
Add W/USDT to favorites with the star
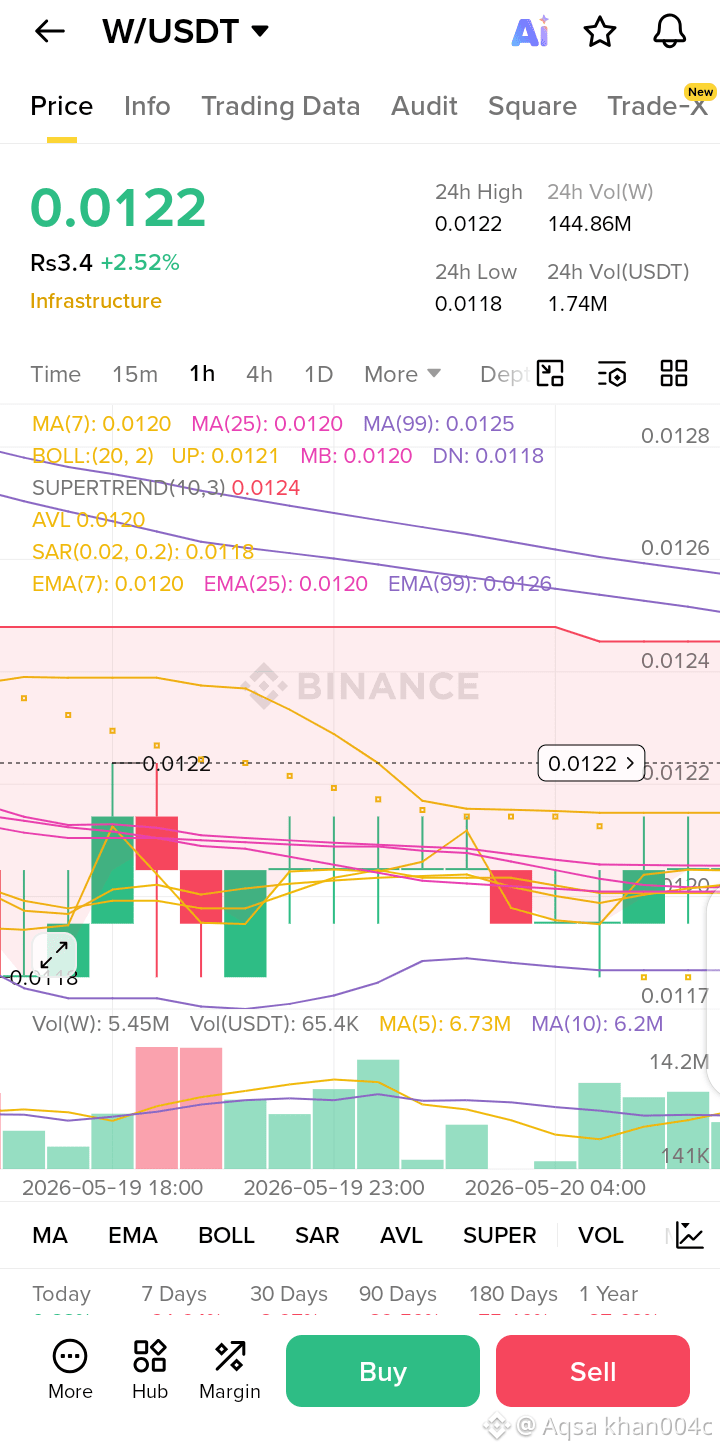coord(600,32)
